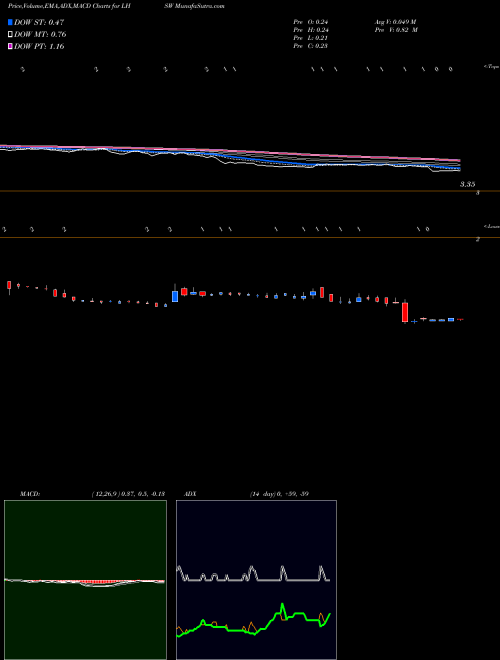
Task: Click the large blue candlestick mid-chart
Action: pyautogui.click(x=175, y=296)
